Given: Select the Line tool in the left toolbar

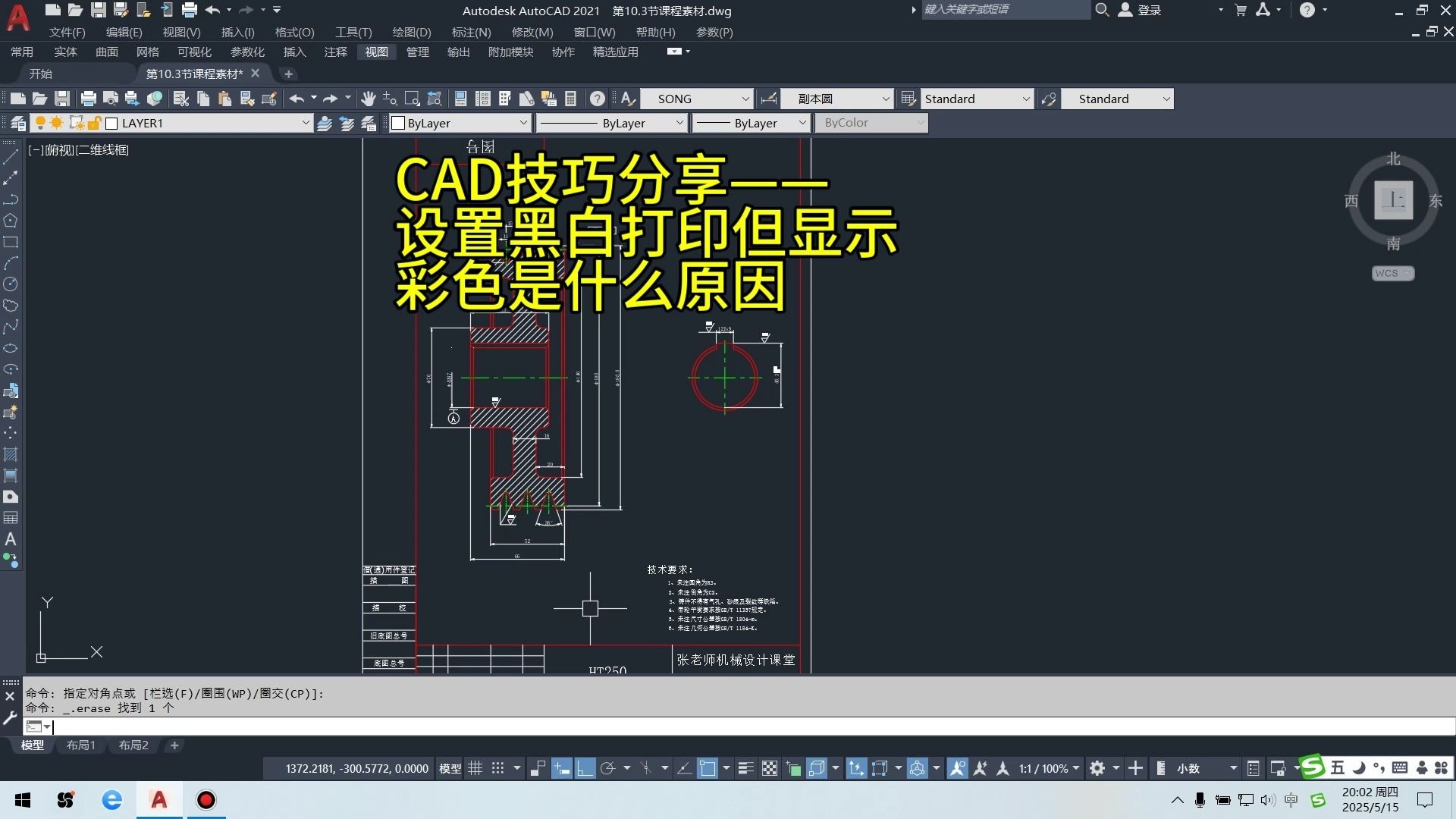Looking at the screenshot, I should pos(11,156).
